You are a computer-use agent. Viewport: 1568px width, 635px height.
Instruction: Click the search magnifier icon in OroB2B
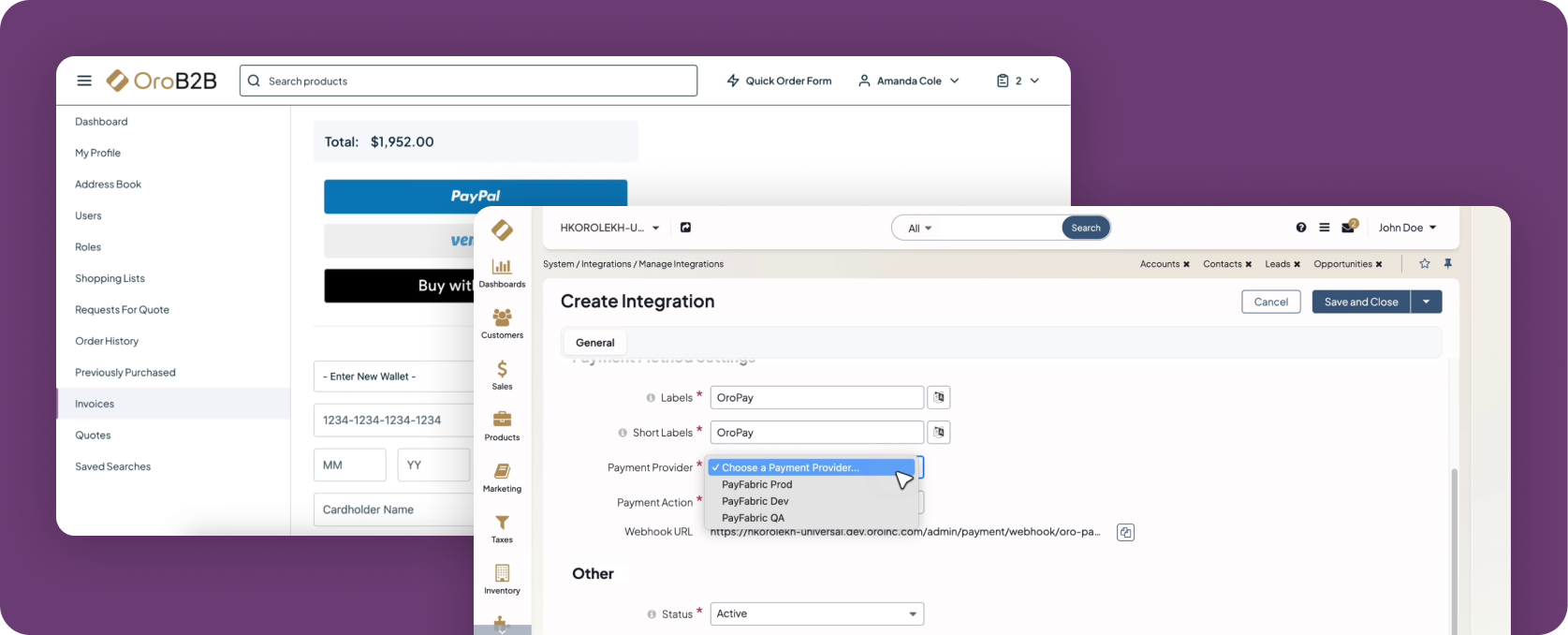coord(254,81)
